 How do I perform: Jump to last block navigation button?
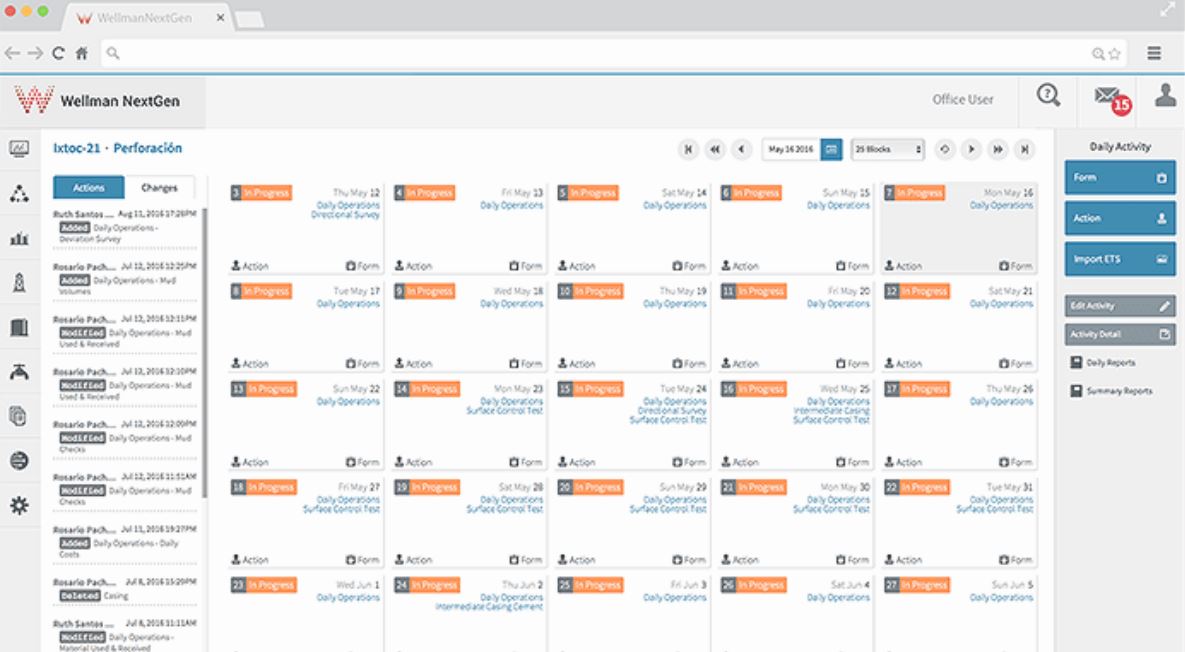(x=1025, y=150)
